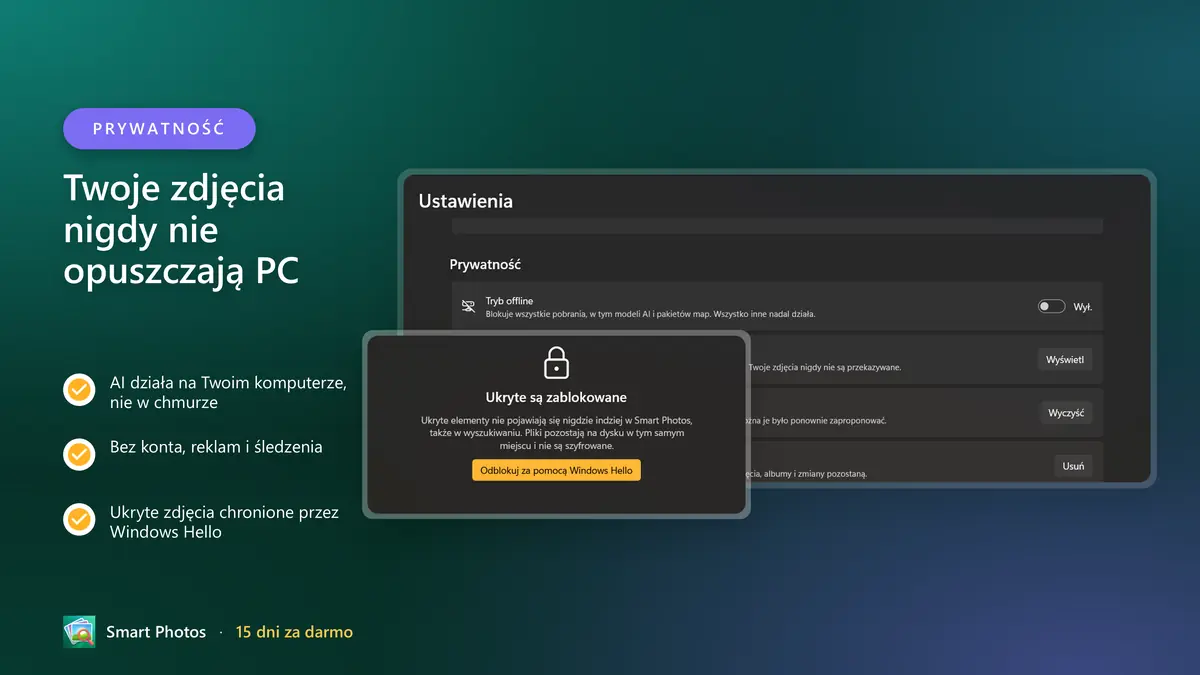Click the Usuń button
The height and width of the screenshot is (675, 1200).
(x=1073, y=466)
